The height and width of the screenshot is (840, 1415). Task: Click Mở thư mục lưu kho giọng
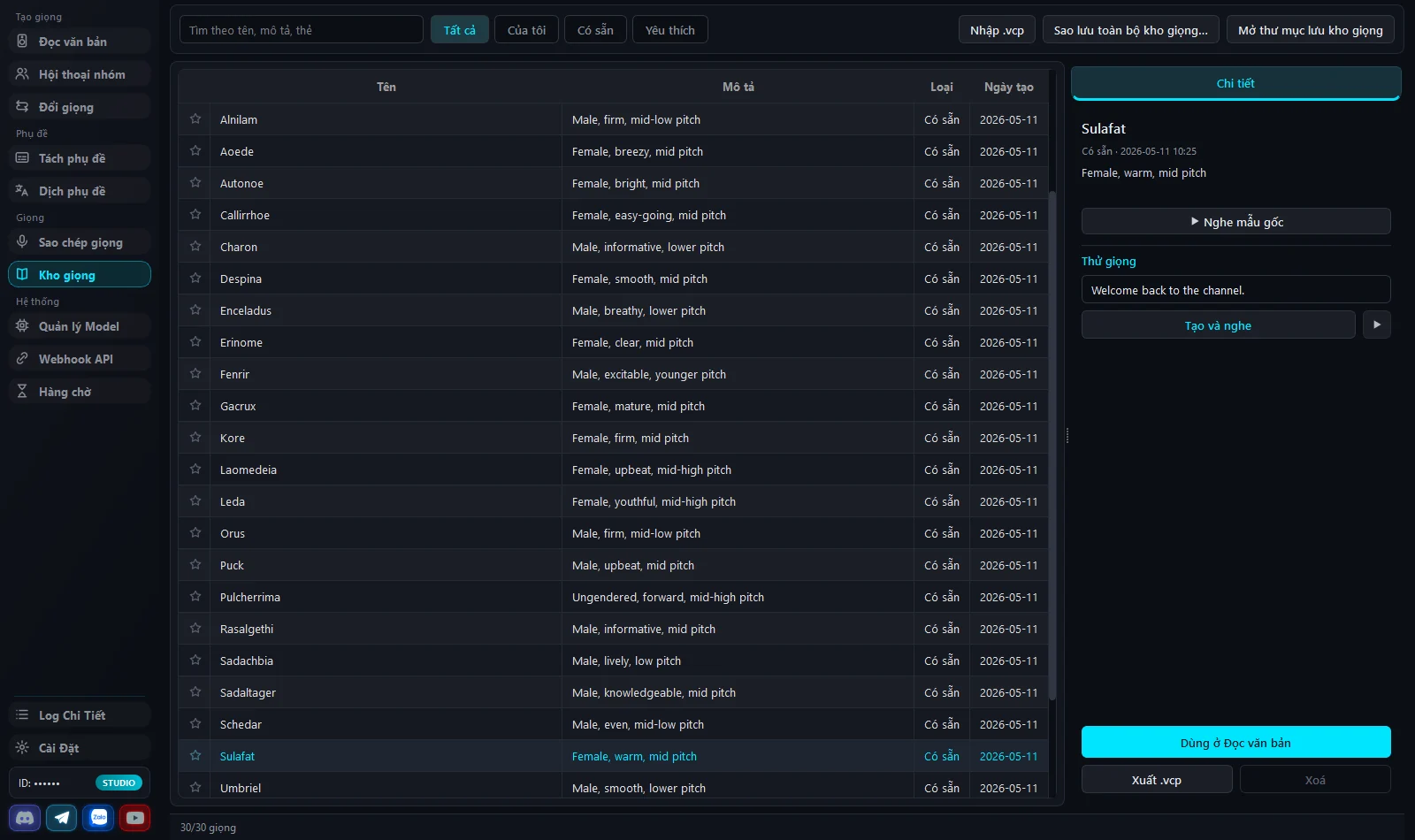tap(1311, 30)
